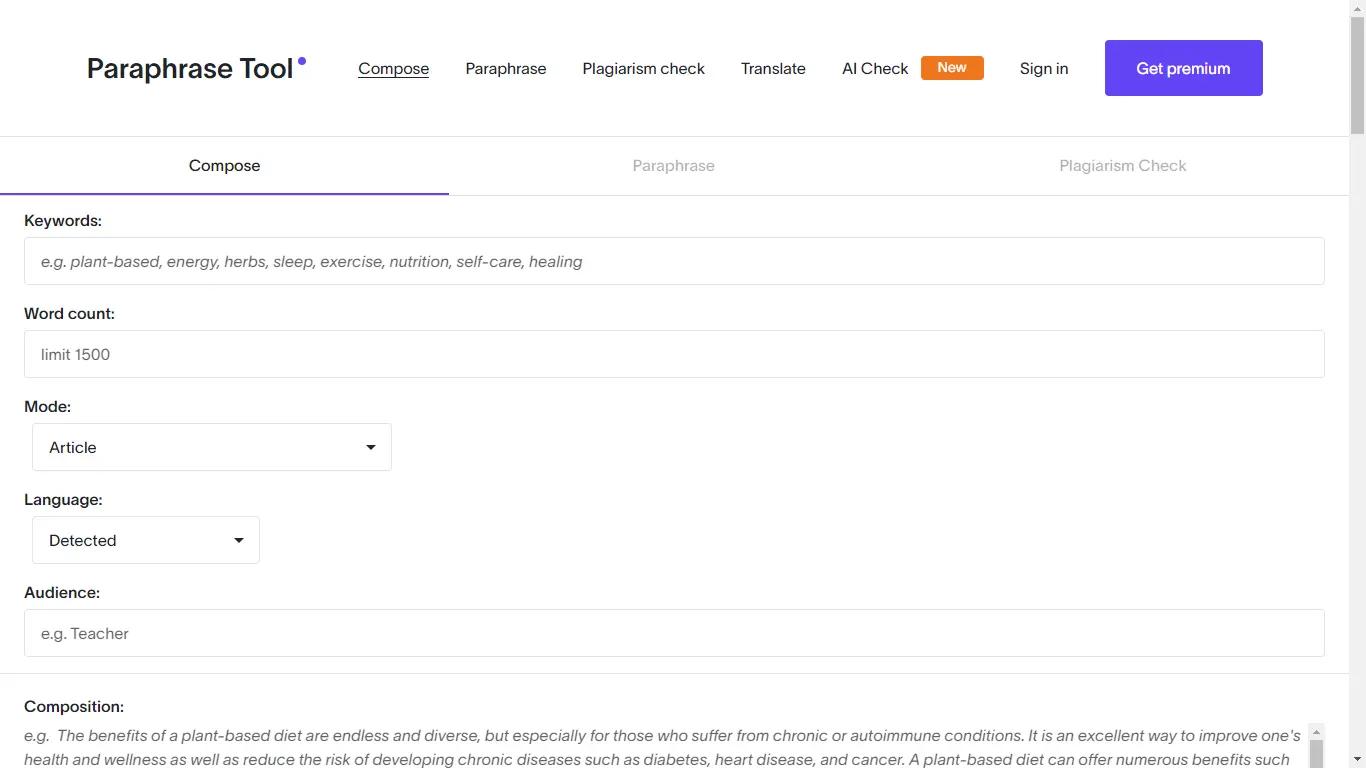Click the Mode: label text
The width and height of the screenshot is (1366, 768).
(47, 407)
